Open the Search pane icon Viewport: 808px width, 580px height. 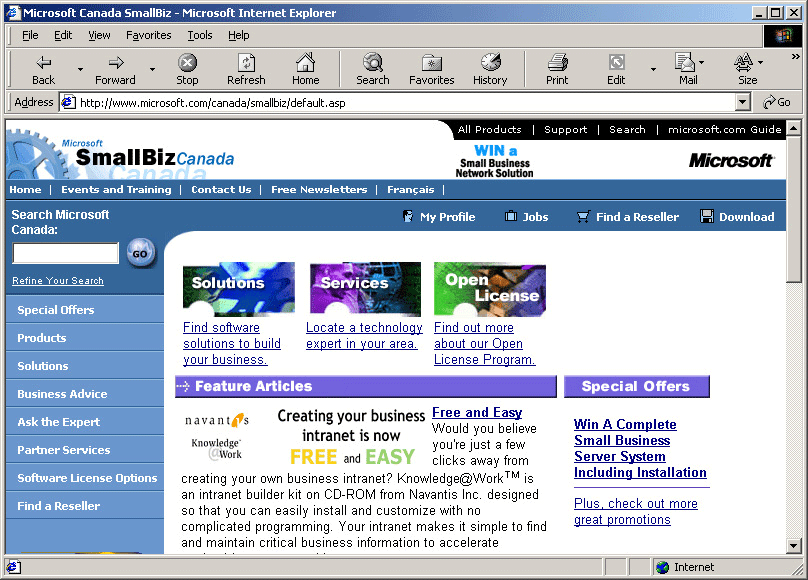coord(373,62)
